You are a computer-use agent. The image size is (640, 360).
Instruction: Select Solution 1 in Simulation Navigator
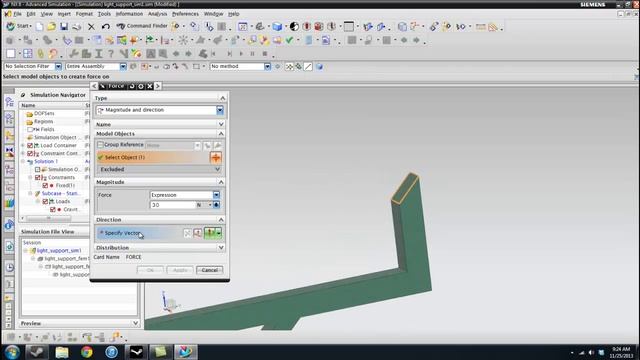[46, 162]
